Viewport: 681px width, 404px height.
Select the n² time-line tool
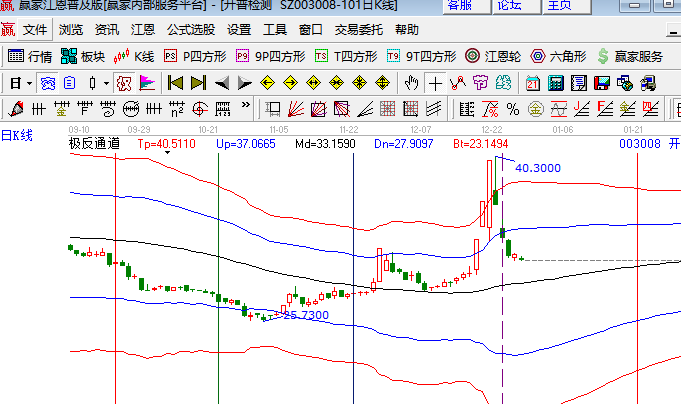tap(177, 109)
